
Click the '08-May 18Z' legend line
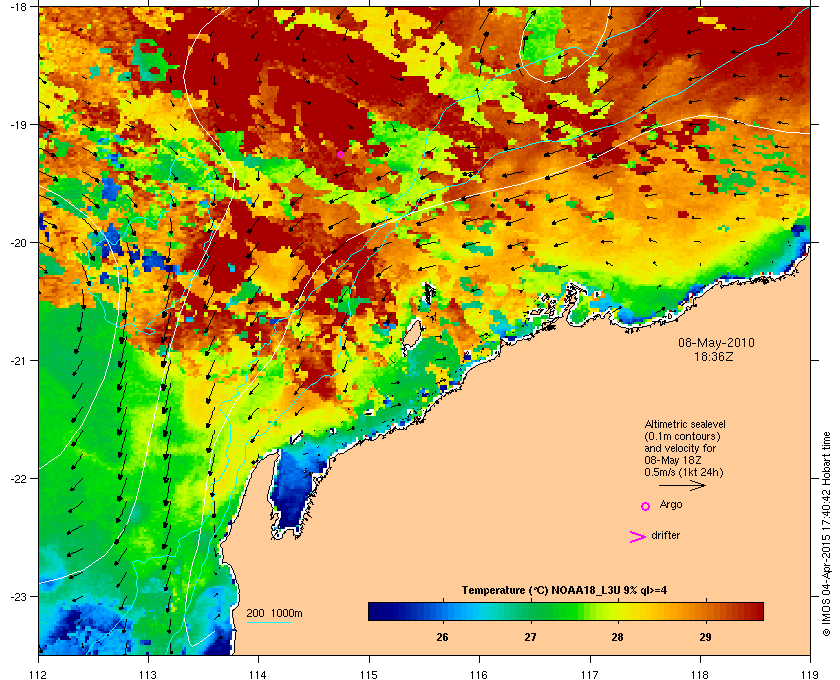point(673,460)
